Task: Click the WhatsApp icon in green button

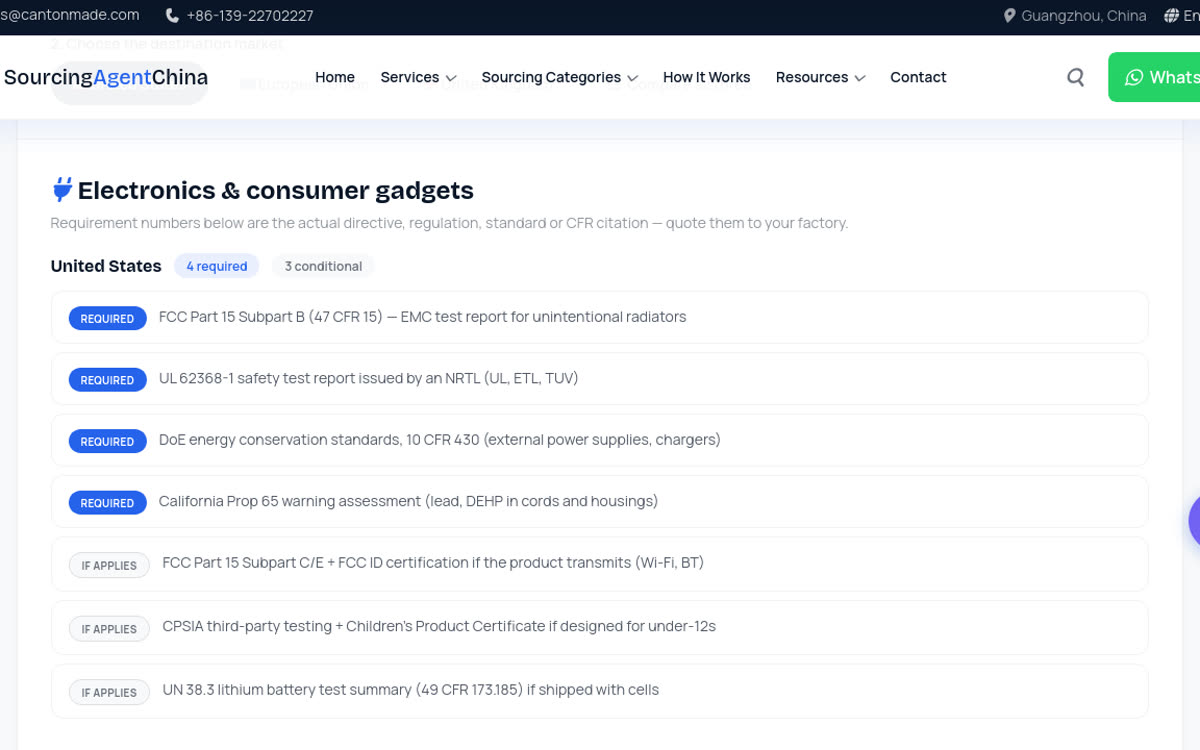Action: pos(1134,77)
